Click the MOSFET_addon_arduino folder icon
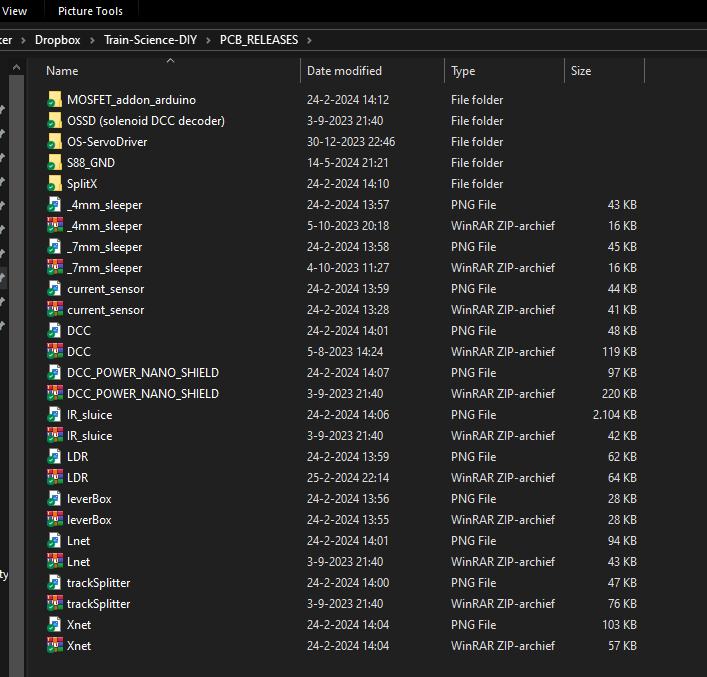This screenshot has width=707, height=677. pos(55,100)
